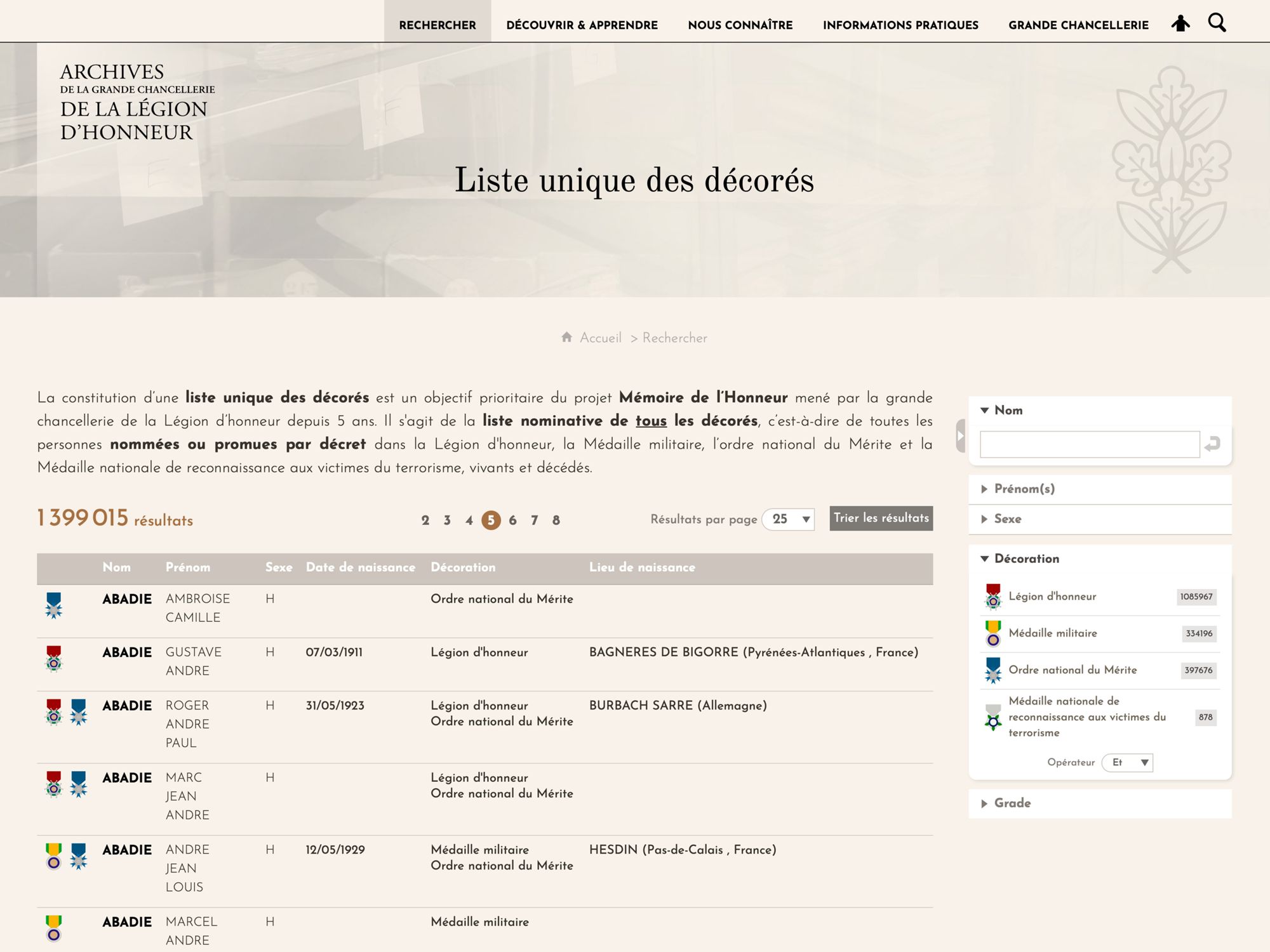
Task: Open the Opérateur Et dropdown
Action: coord(1127,763)
